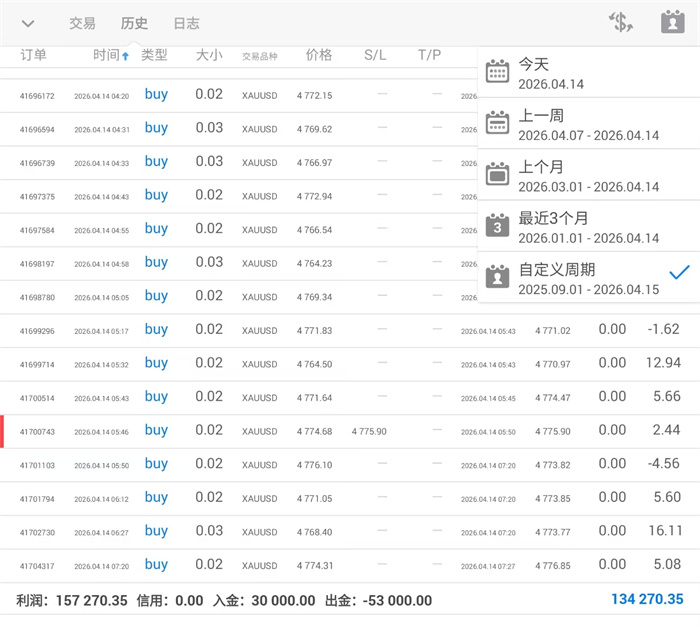
Task: Click the numbered-3 calendar icon for 最近3个月
Action: coord(497,226)
